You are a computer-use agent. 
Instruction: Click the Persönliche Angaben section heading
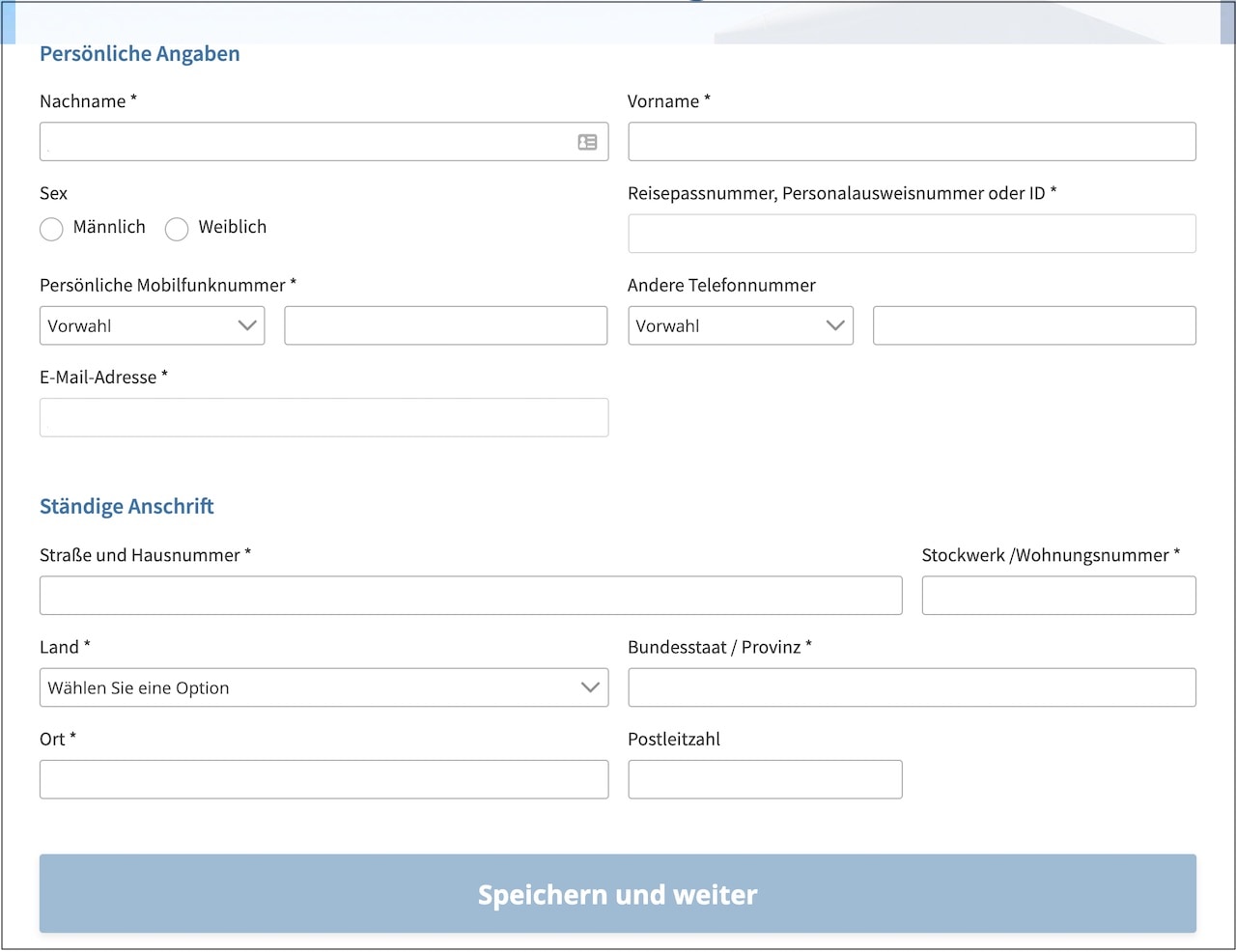tap(140, 54)
